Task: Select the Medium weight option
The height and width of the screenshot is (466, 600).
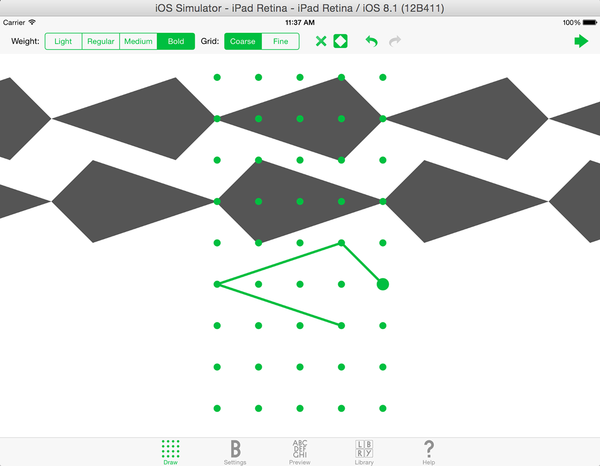Action: coord(138,41)
